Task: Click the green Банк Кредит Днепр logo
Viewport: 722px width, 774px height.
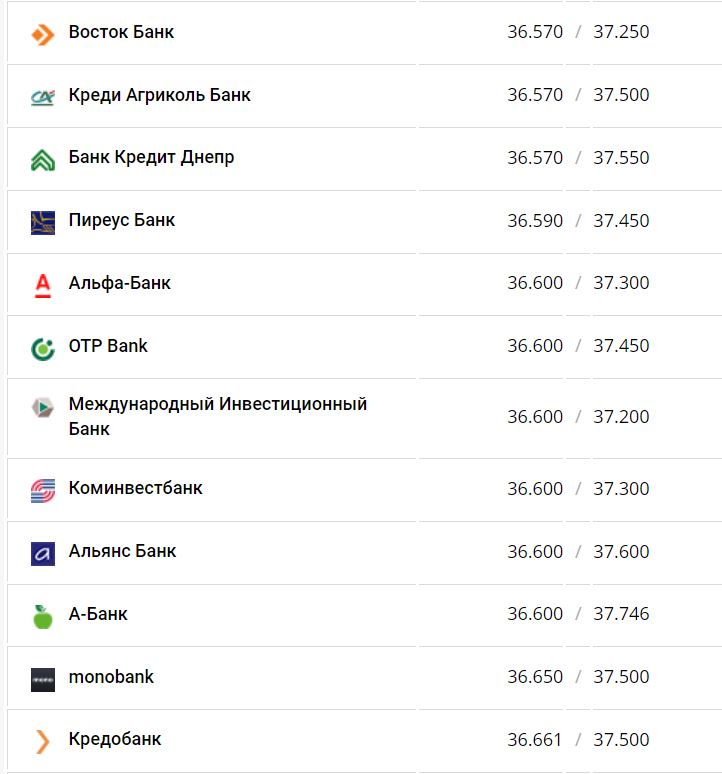Action: point(42,160)
